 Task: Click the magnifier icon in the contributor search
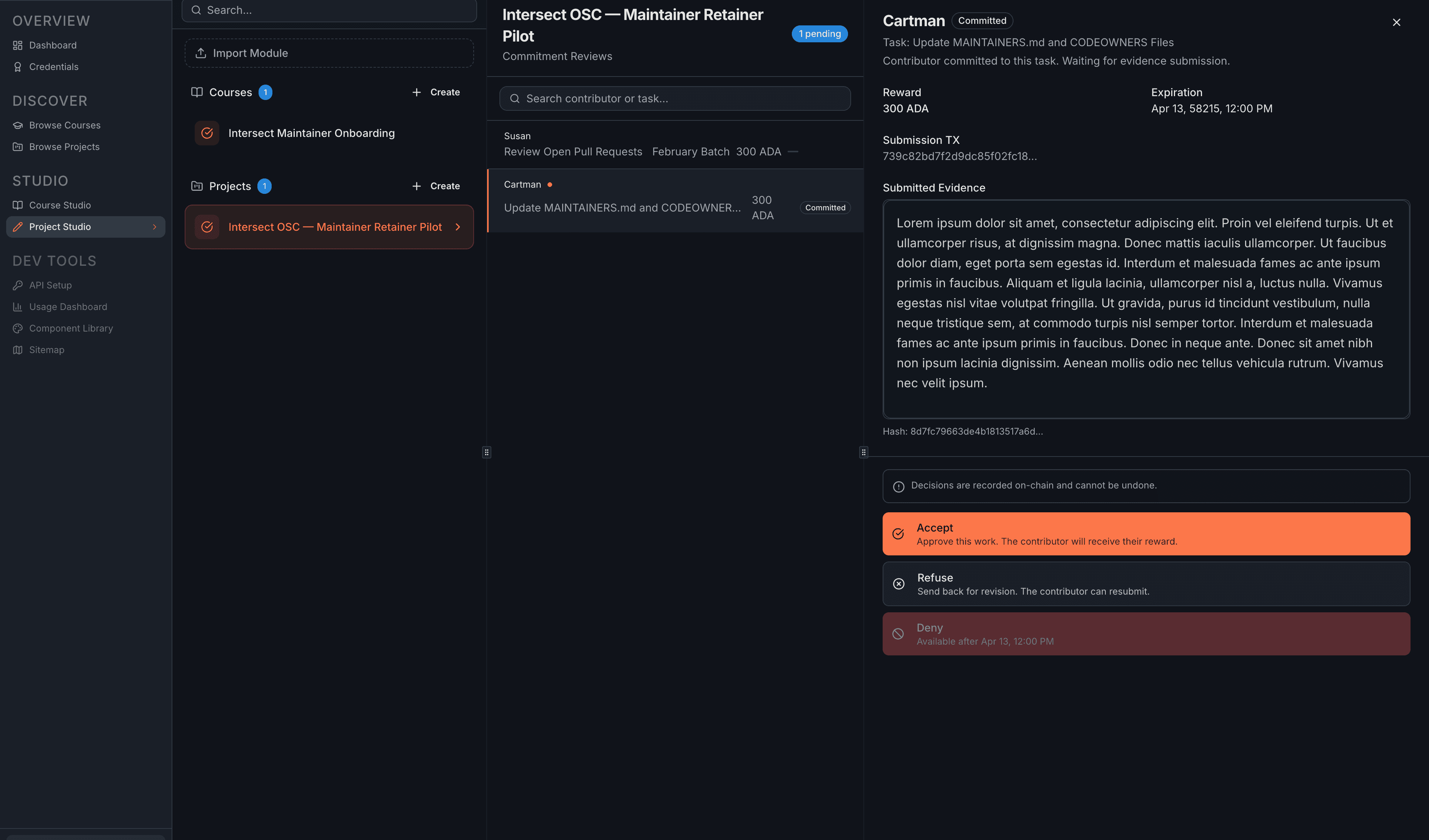(515, 98)
